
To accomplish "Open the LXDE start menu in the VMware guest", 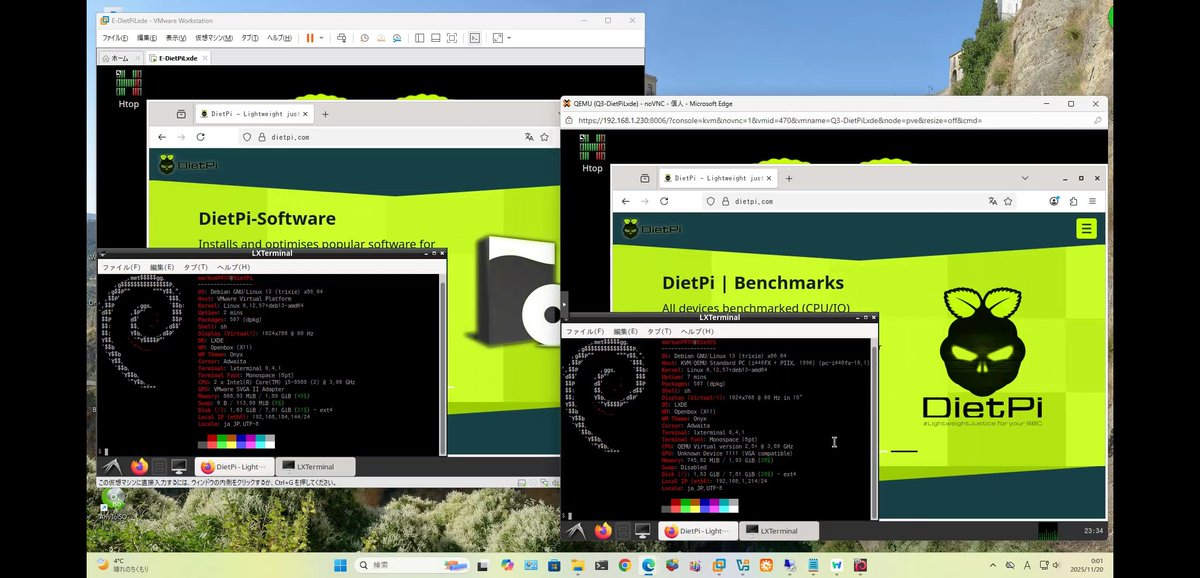I will (113, 466).
